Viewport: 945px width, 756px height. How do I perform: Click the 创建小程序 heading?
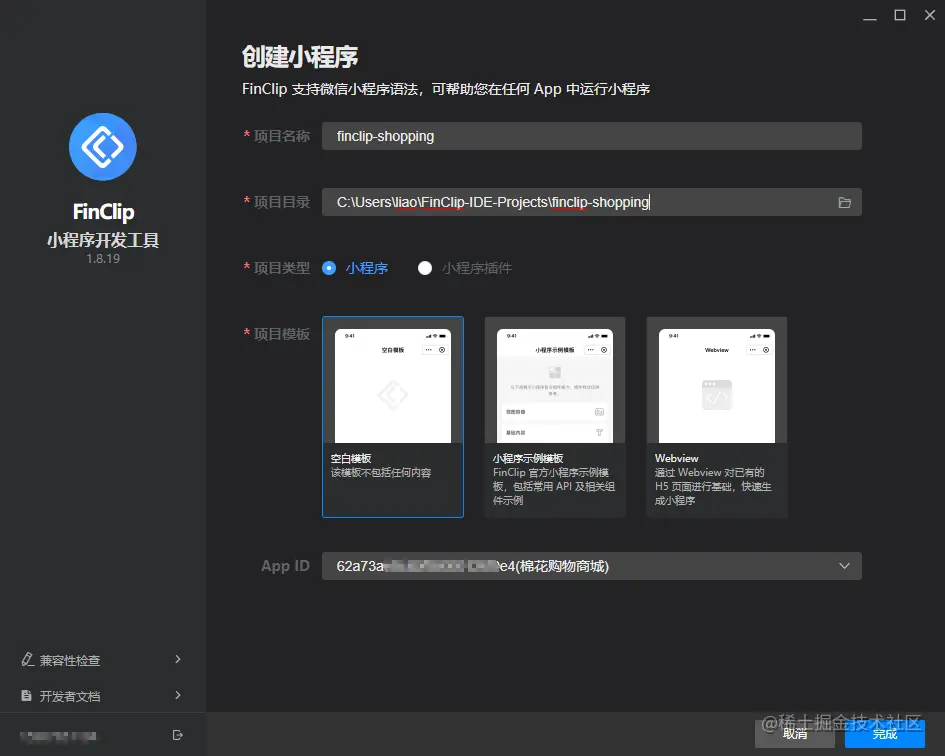point(300,57)
